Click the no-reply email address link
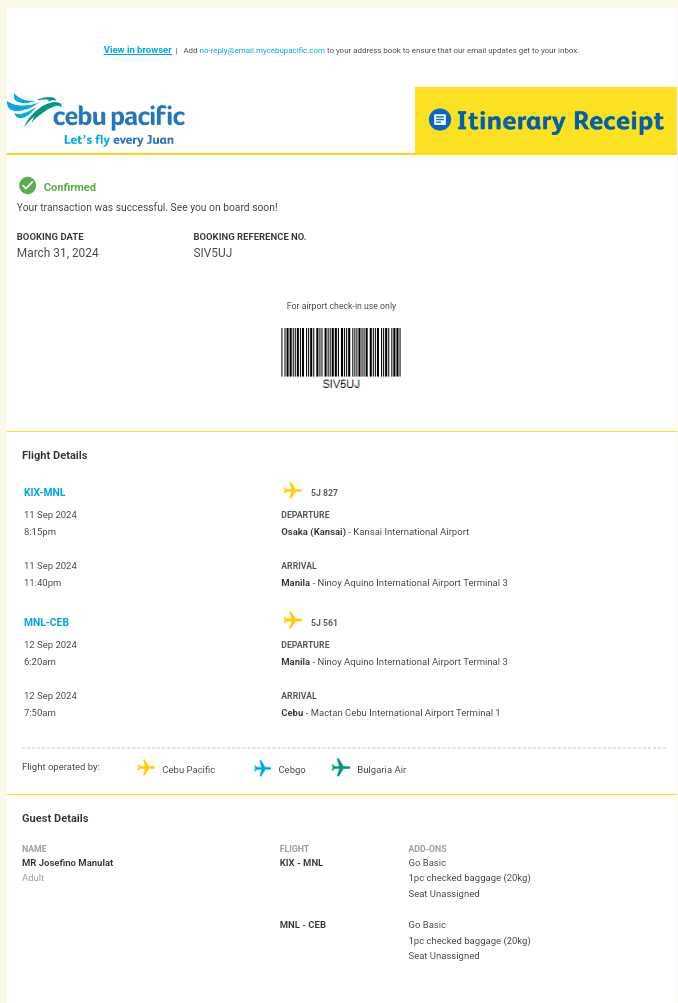The image size is (678, 1003). [x=262, y=50]
